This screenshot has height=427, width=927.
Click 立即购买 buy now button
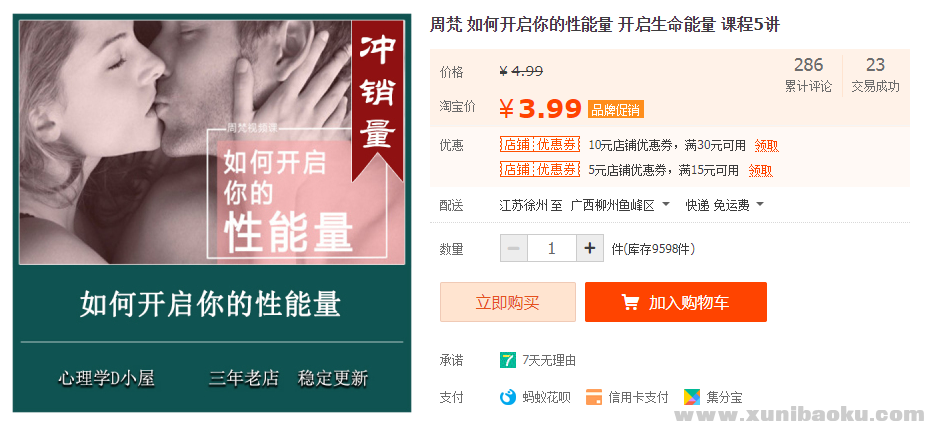(x=508, y=302)
